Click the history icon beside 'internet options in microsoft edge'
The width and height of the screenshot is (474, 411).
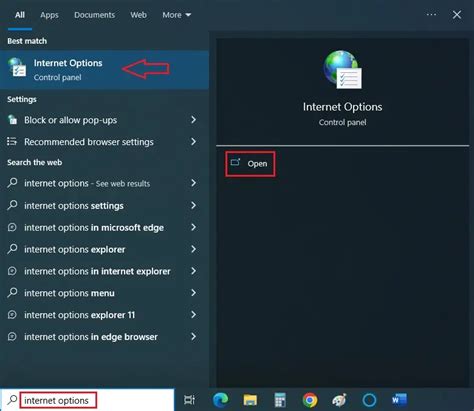coord(12,227)
